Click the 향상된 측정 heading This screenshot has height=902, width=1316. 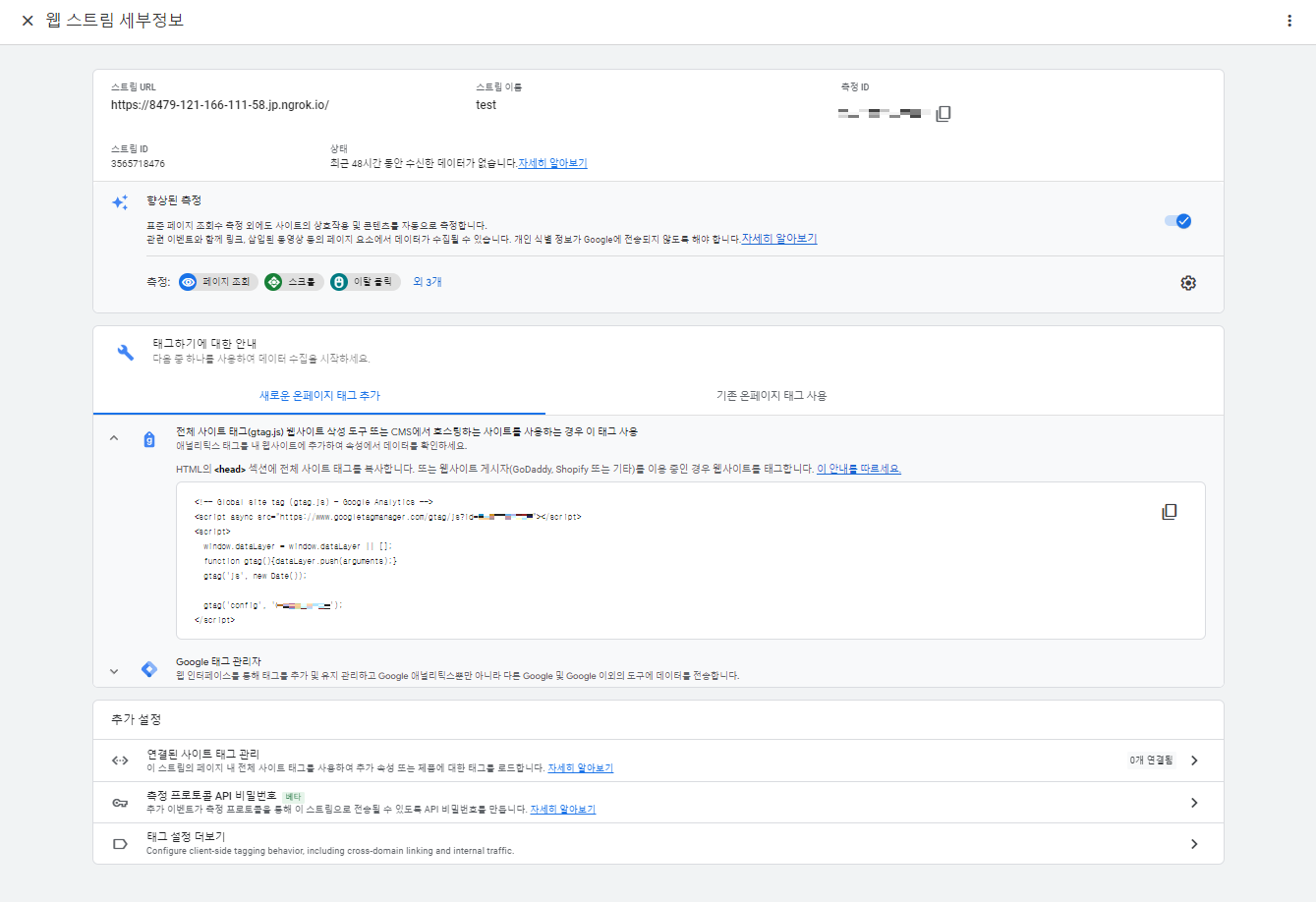(x=174, y=200)
